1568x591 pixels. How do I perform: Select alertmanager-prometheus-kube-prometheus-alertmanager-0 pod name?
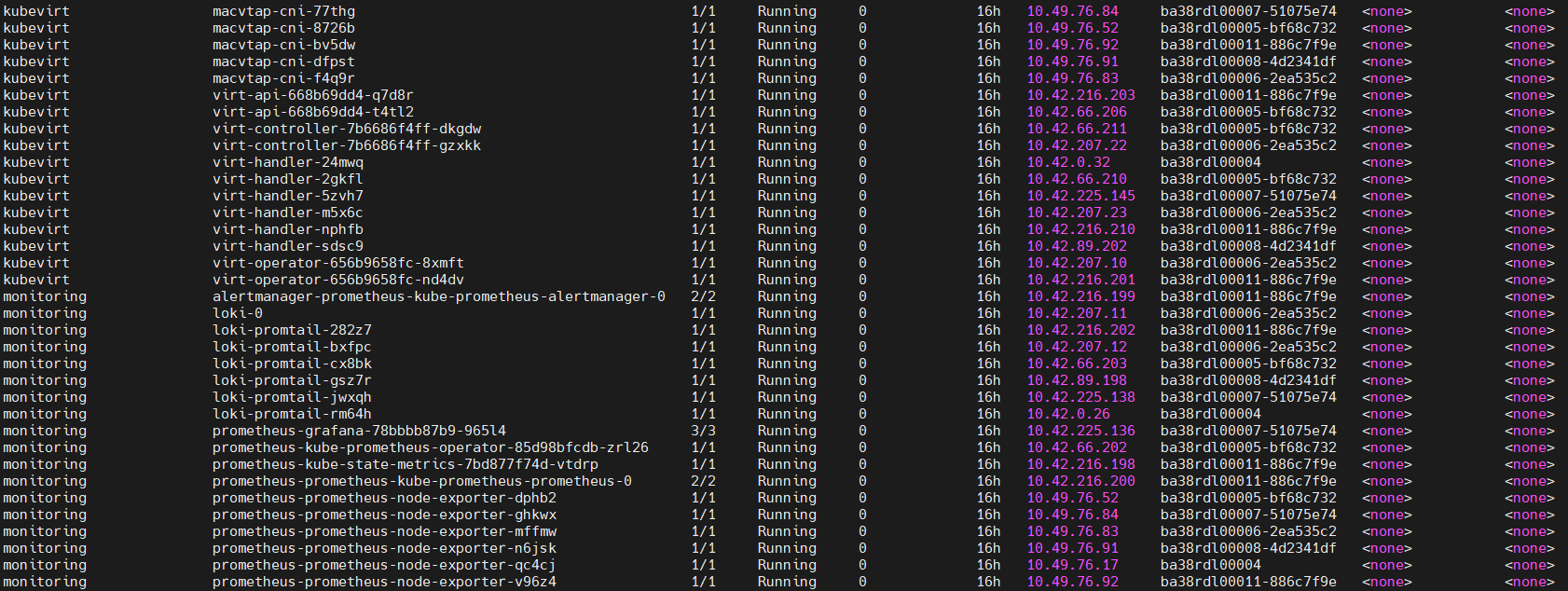click(x=439, y=296)
